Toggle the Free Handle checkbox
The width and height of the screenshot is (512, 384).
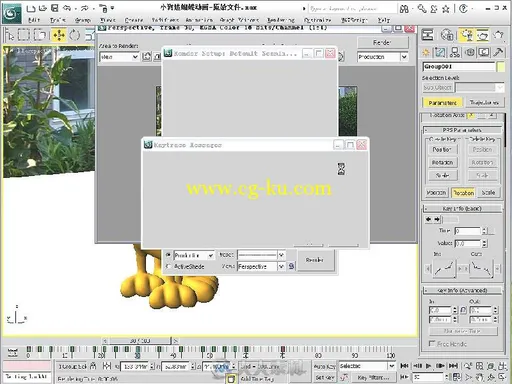pyautogui.click(x=432, y=343)
